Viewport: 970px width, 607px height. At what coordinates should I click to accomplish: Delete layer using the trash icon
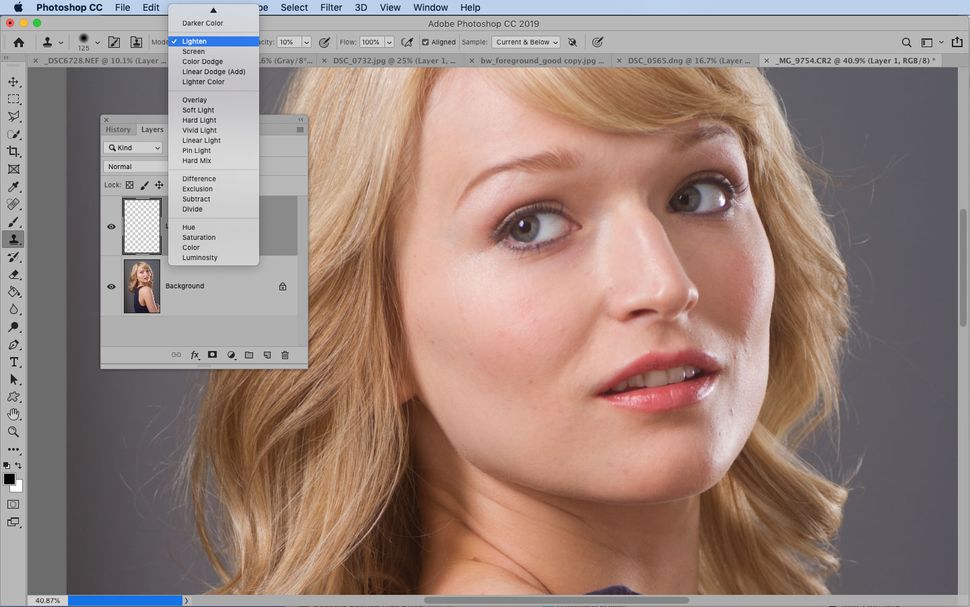click(284, 354)
